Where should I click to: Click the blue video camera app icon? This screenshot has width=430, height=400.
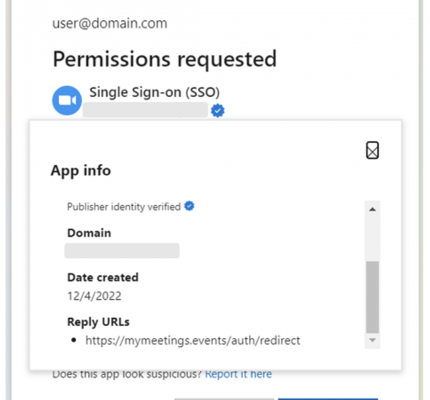point(67,100)
